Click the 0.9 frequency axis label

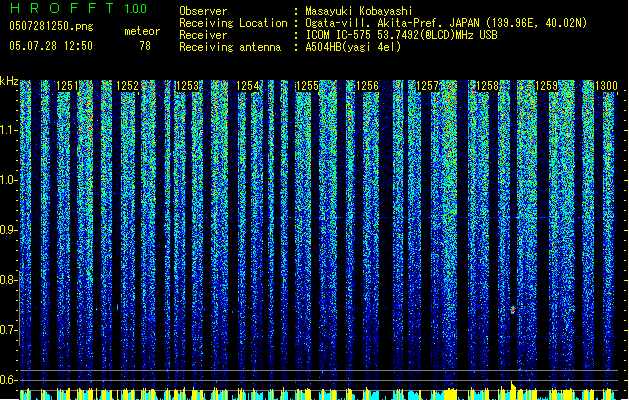pos(8,230)
